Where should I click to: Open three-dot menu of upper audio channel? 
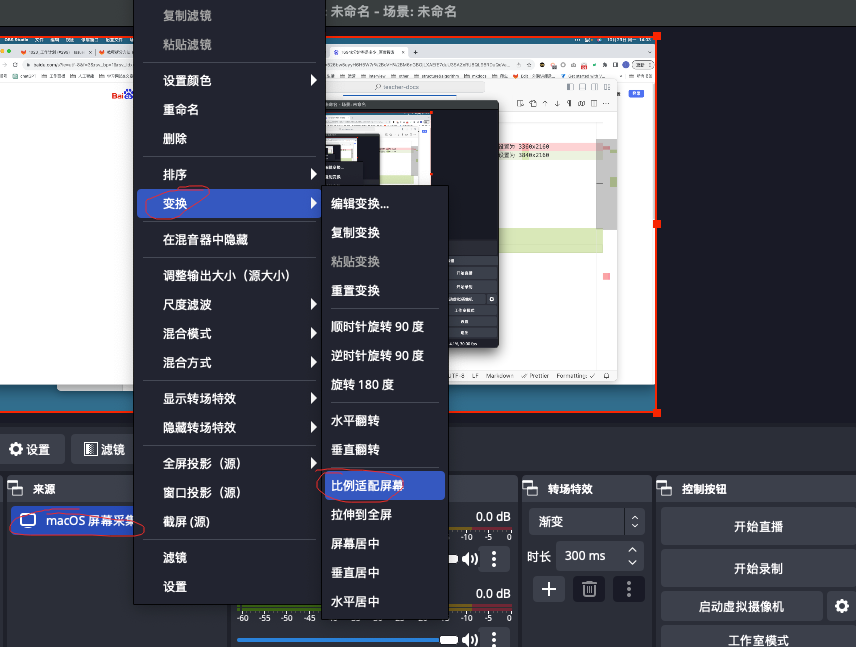494,559
